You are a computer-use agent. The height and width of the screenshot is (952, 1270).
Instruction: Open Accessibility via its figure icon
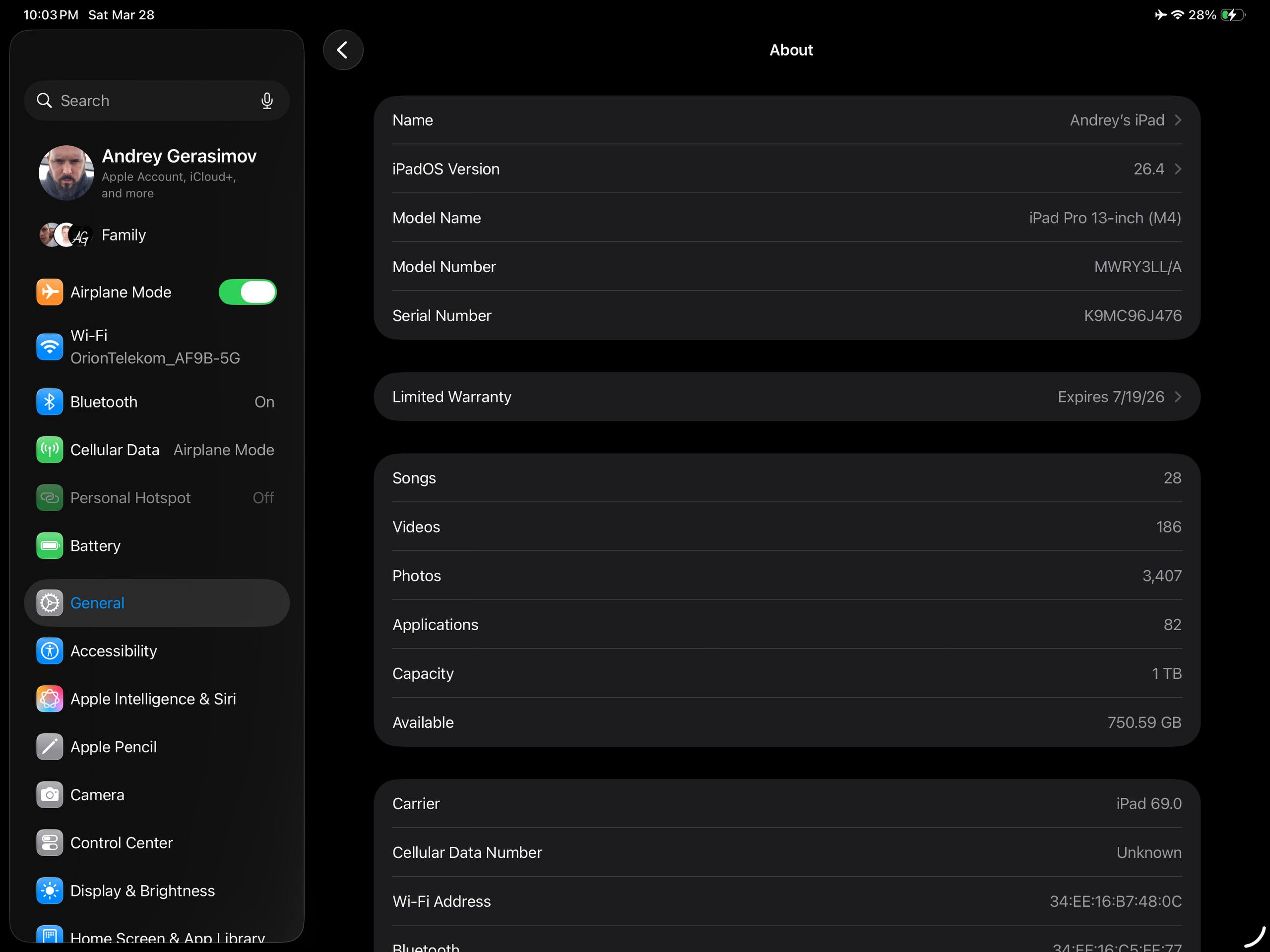point(50,651)
